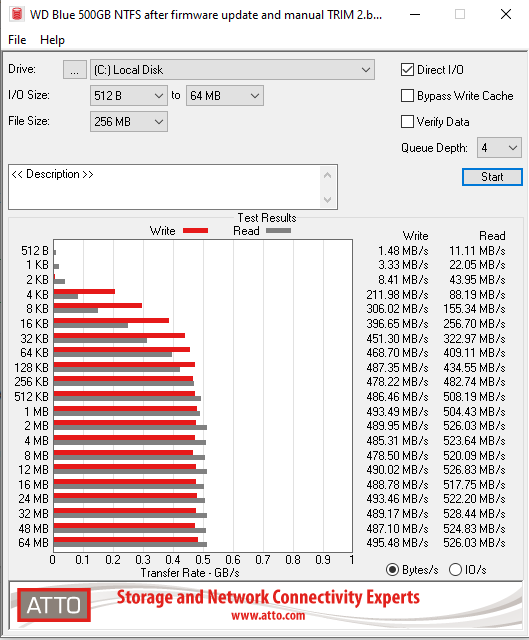Image resolution: width=529 pixels, height=640 pixels.
Task: Click the 11.11 MB/s read value
Action: pos(477,251)
